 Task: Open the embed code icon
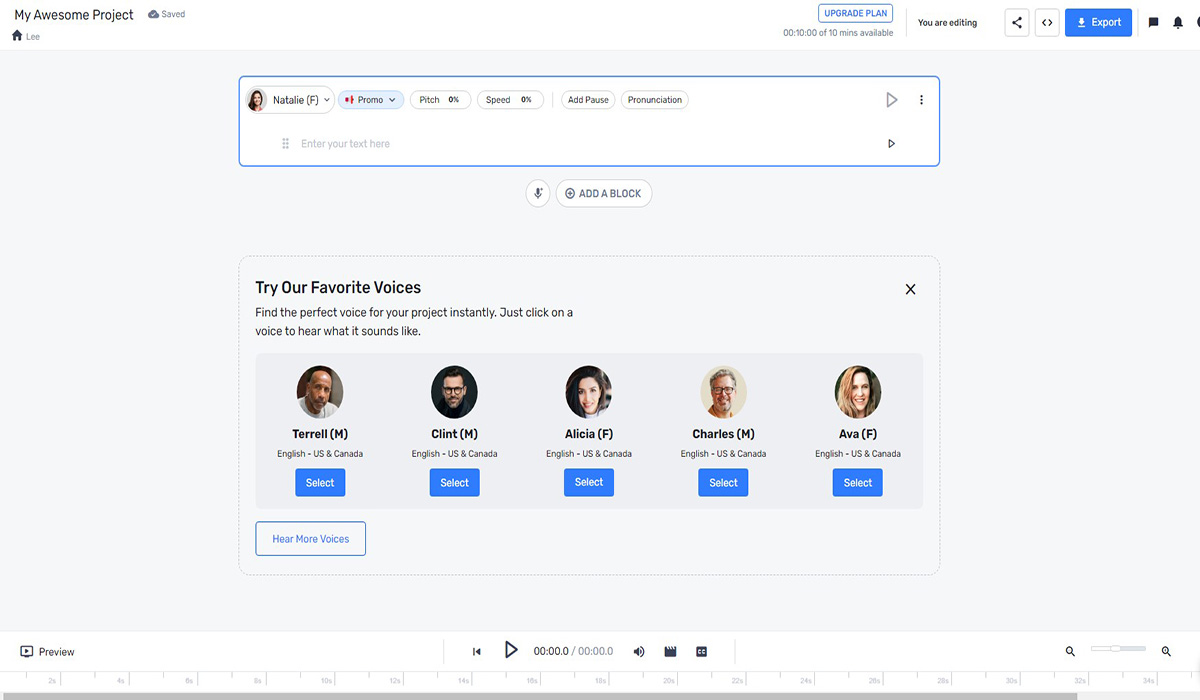[x=1047, y=23]
